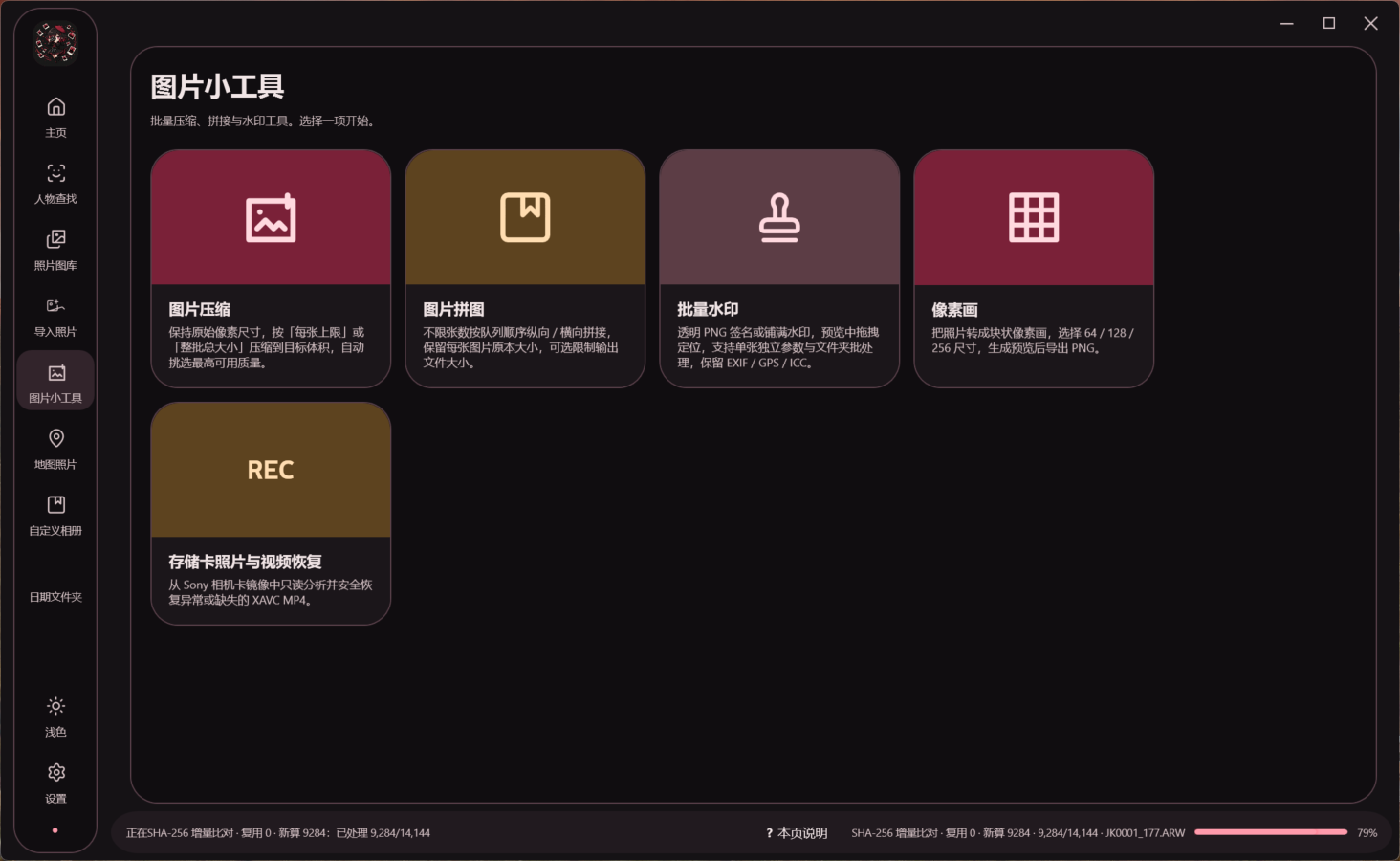This screenshot has height=861, width=1400.
Task: Click the Sony XAVC MP4 recovery description
Action: click(271, 592)
